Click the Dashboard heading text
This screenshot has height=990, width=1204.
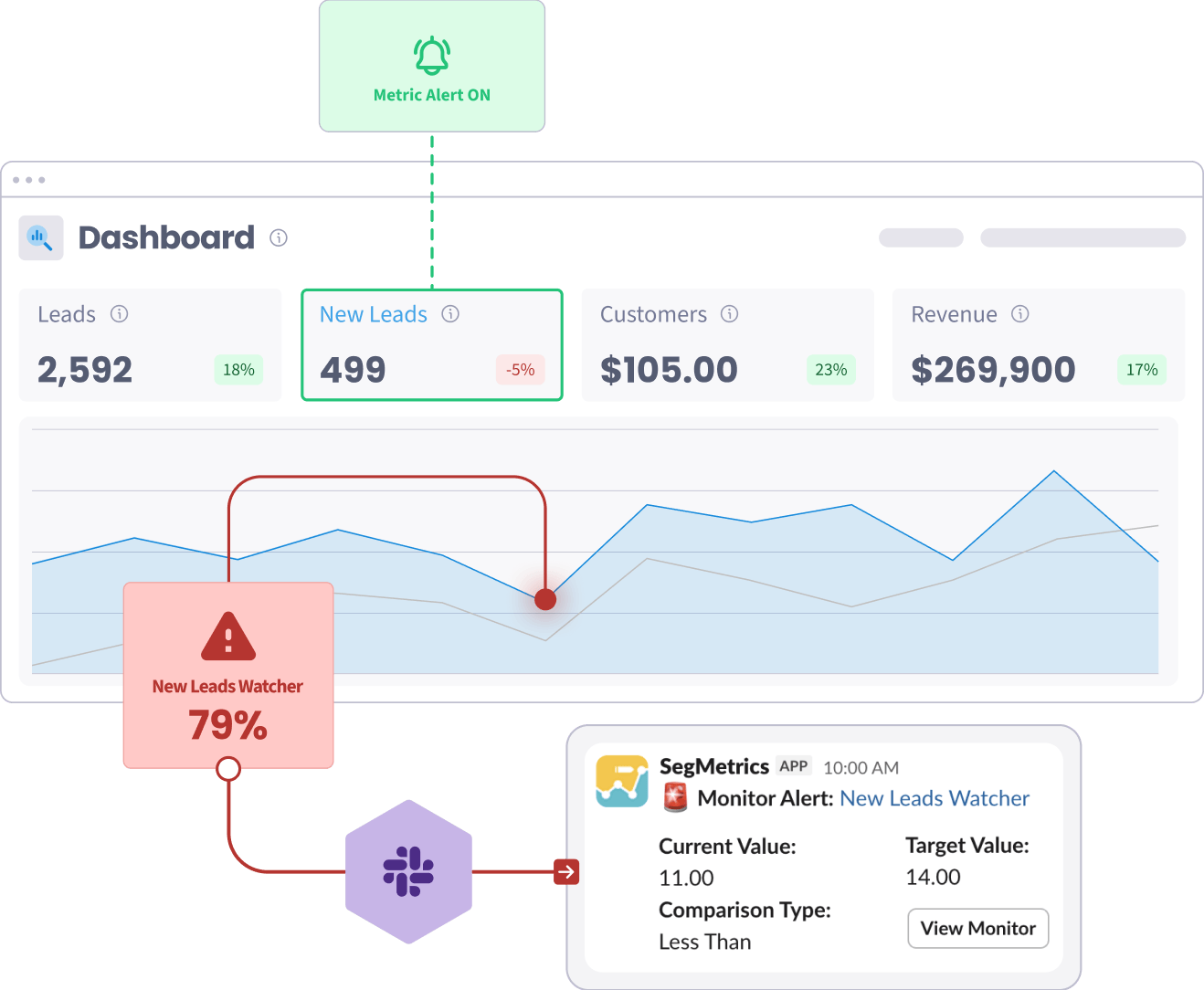tap(166, 237)
